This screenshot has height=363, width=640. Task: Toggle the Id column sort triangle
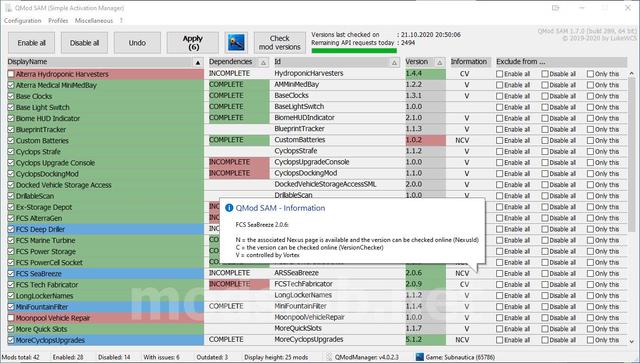(394, 62)
